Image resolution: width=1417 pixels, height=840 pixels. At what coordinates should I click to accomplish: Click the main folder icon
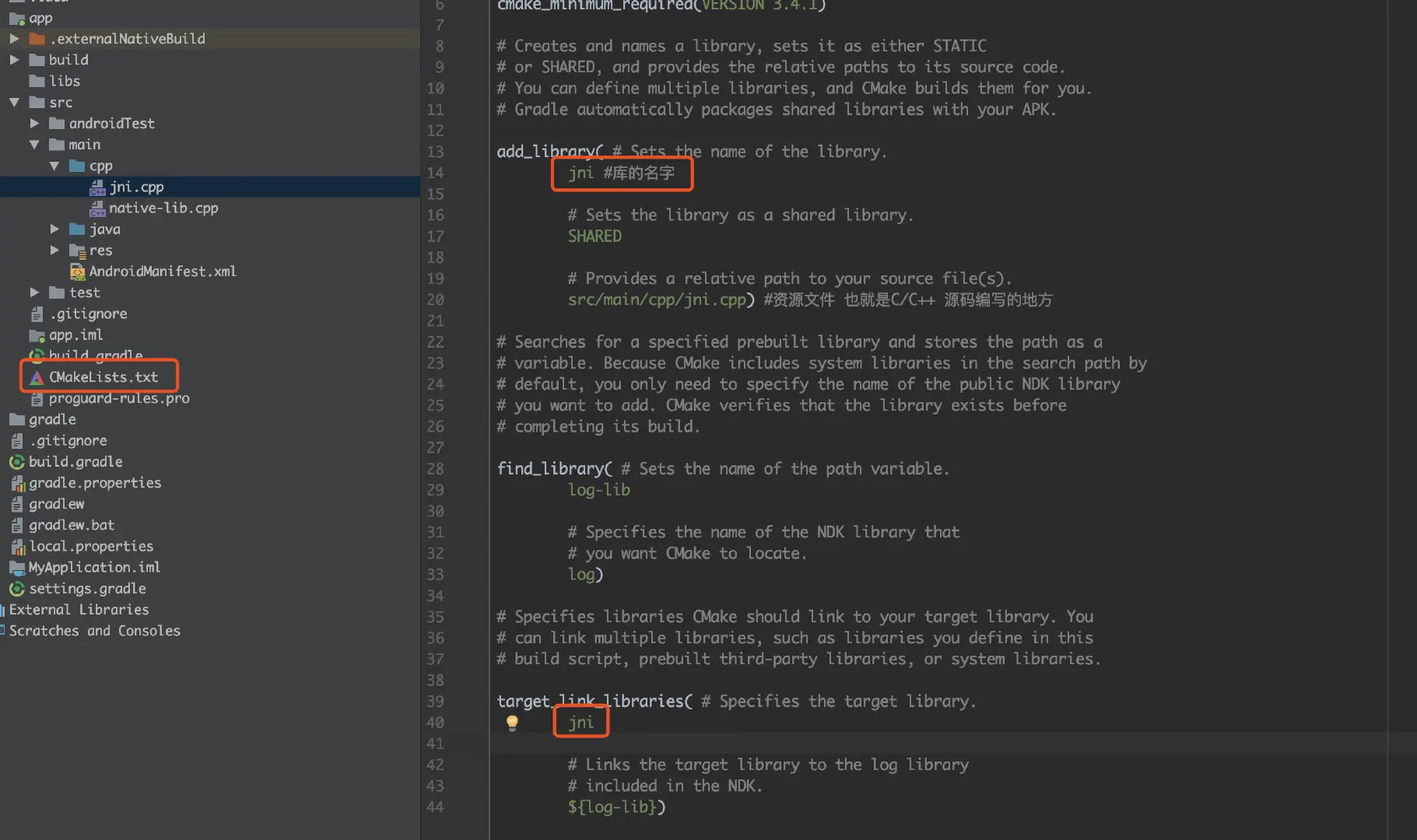(x=57, y=145)
